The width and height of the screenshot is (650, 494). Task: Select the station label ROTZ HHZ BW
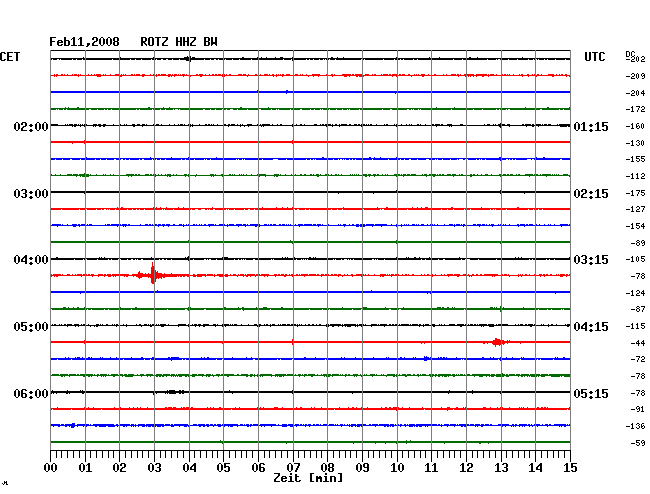[179, 42]
